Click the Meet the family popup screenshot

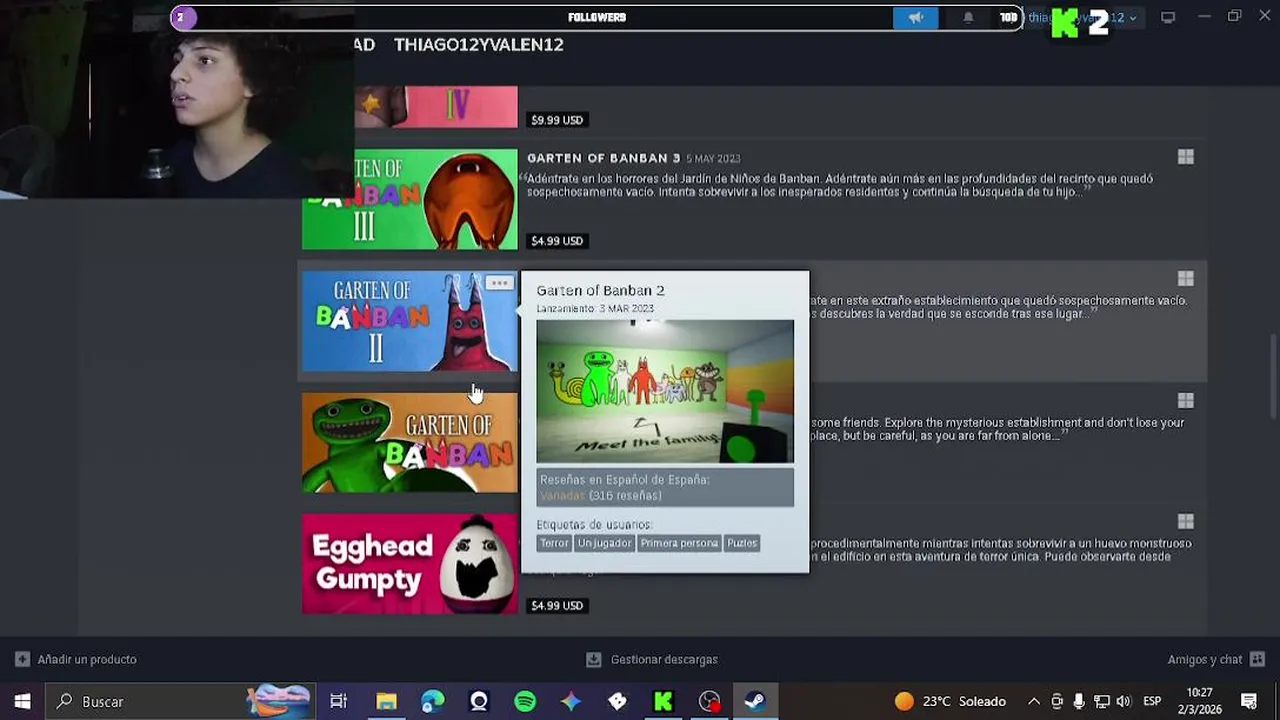click(x=665, y=391)
